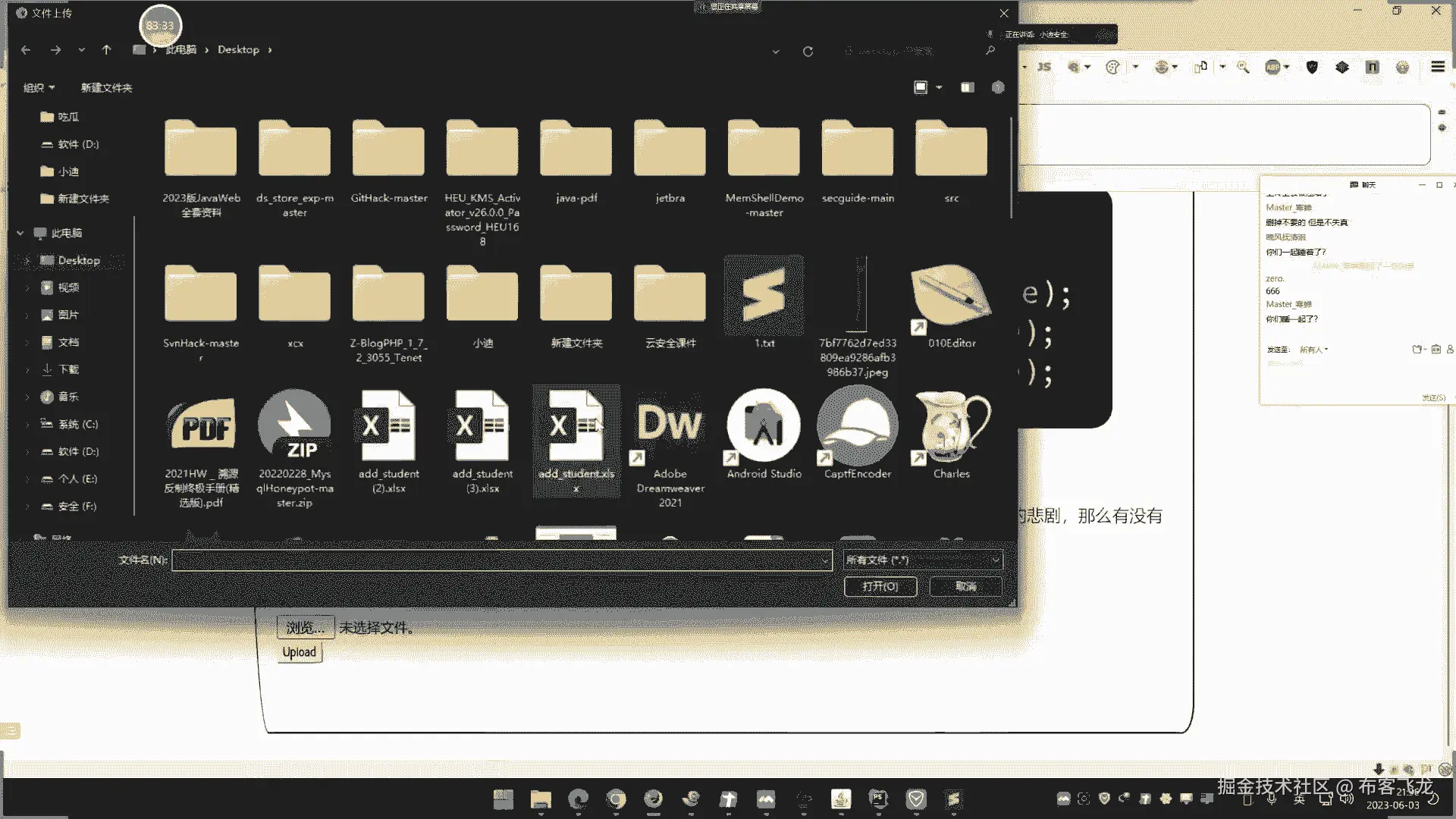The height and width of the screenshot is (819, 1456).
Task: Expand the 此电脑 tree node
Action: click(x=20, y=234)
